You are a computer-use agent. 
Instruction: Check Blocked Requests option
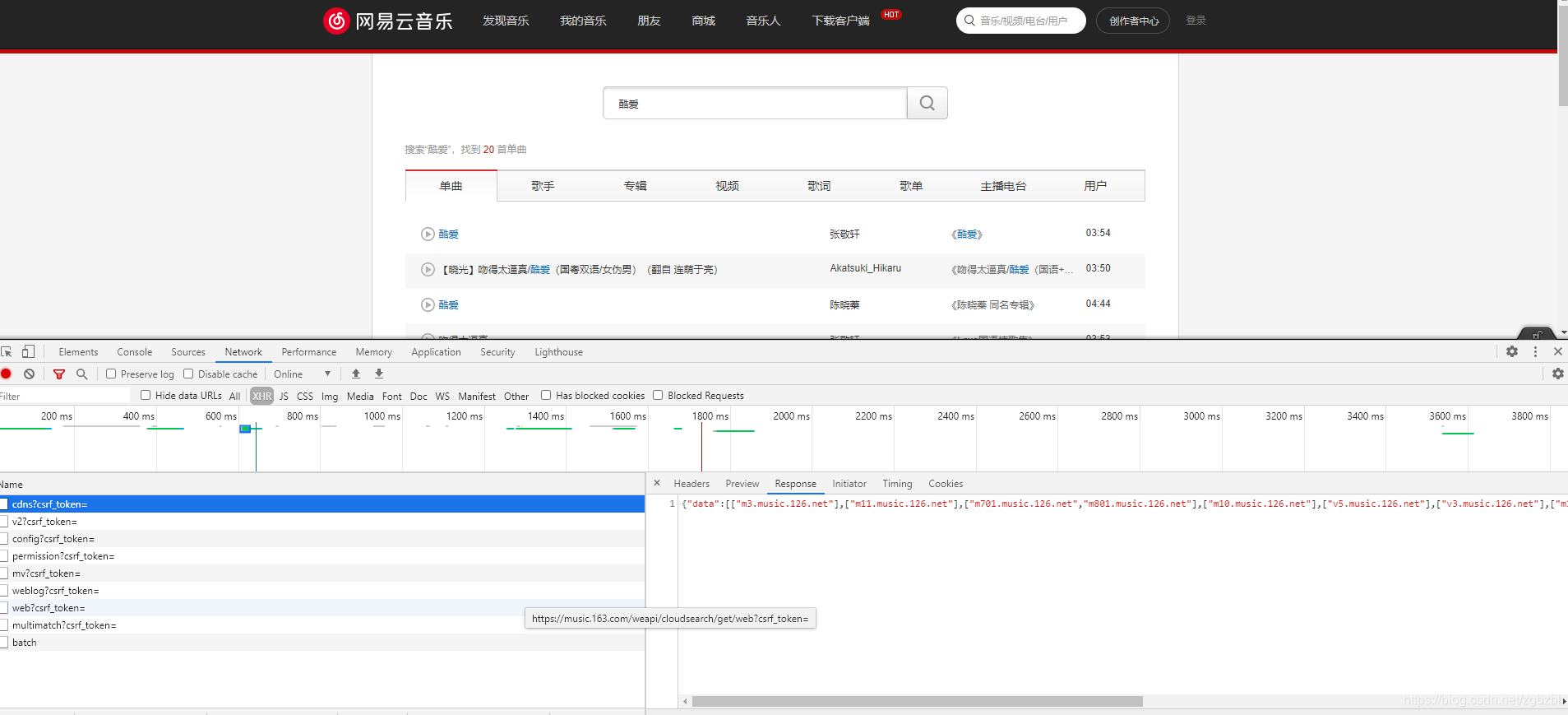point(658,395)
